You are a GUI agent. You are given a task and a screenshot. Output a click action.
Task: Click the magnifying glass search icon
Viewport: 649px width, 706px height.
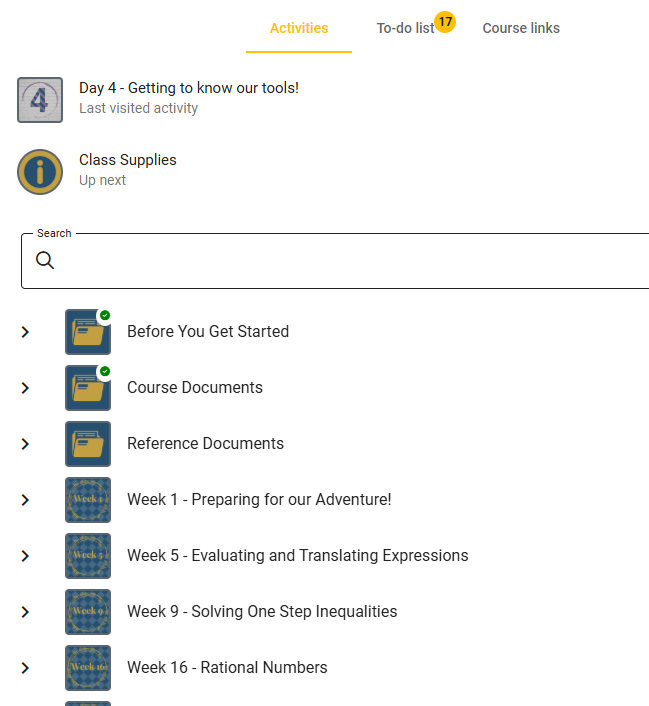45,260
